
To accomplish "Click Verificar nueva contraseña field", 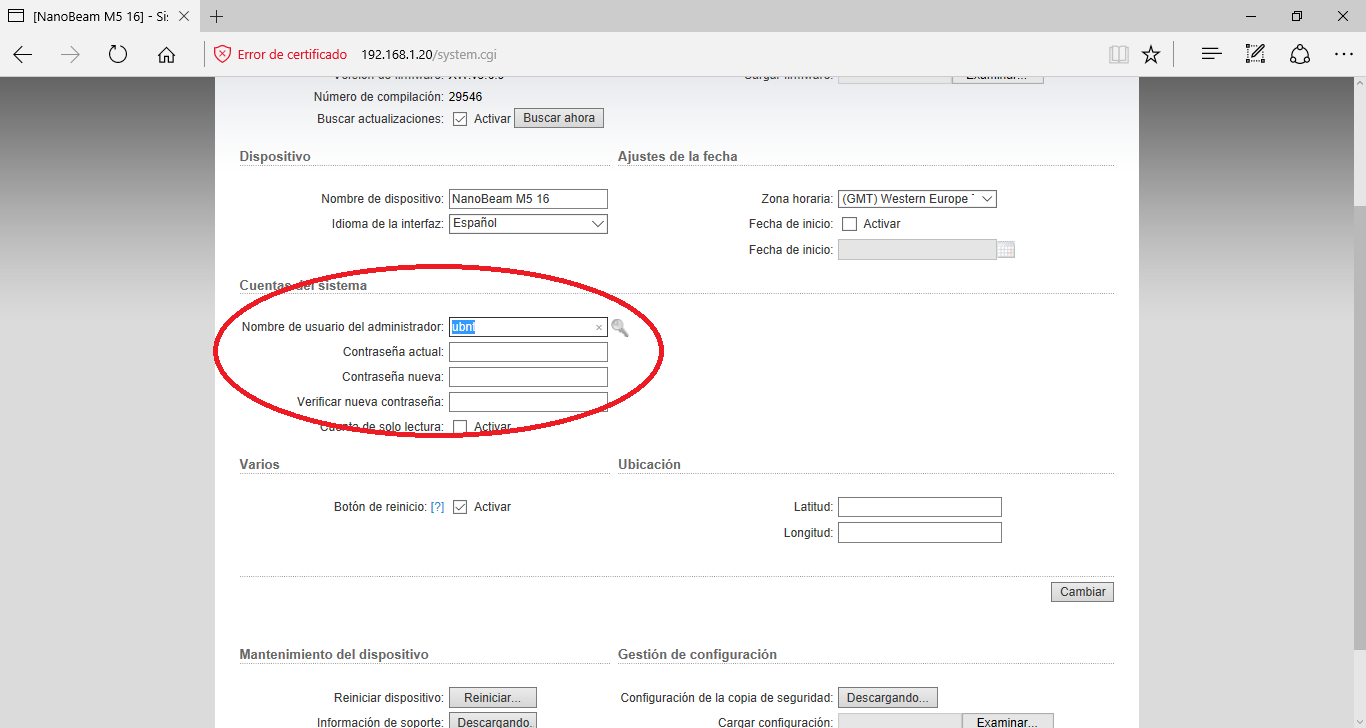I will click(x=528, y=402).
